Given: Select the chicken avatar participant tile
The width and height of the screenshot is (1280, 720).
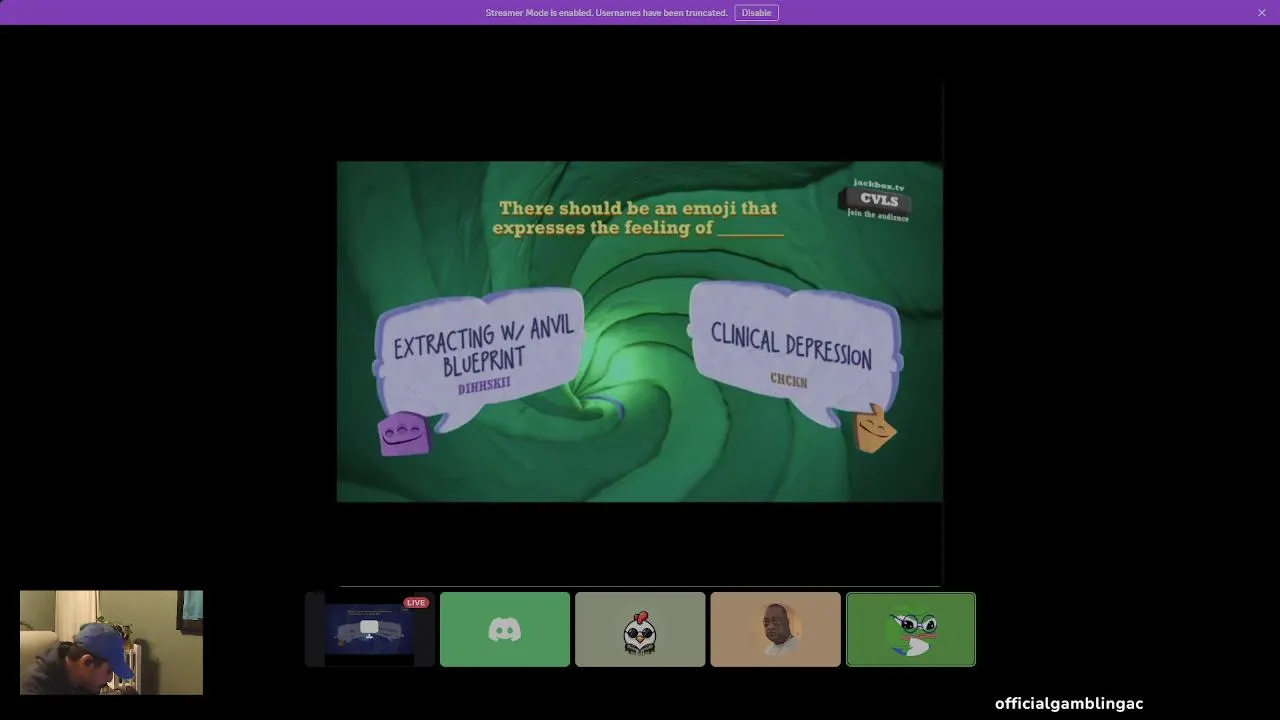Looking at the screenshot, I should point(640,629).
